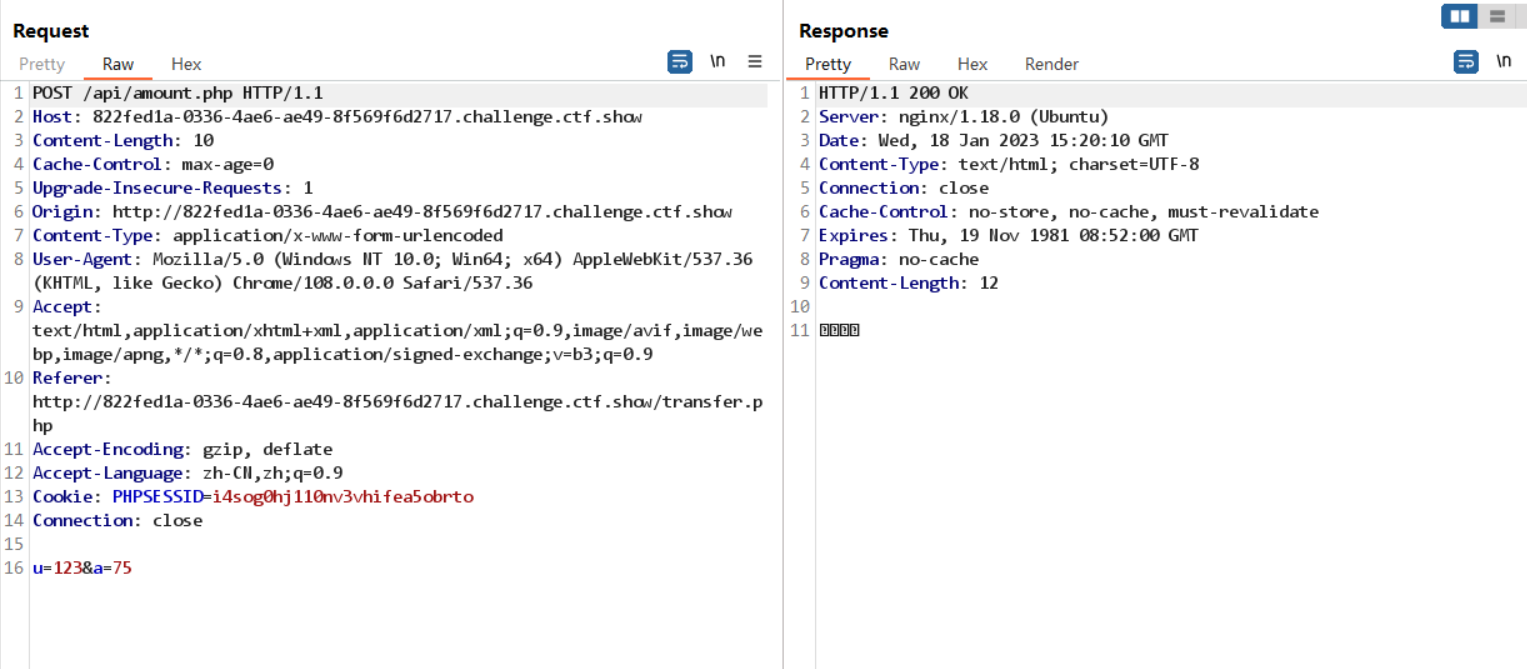Open the Pretty tab in Request
The image size is (1527, 669).
[42, 64]
